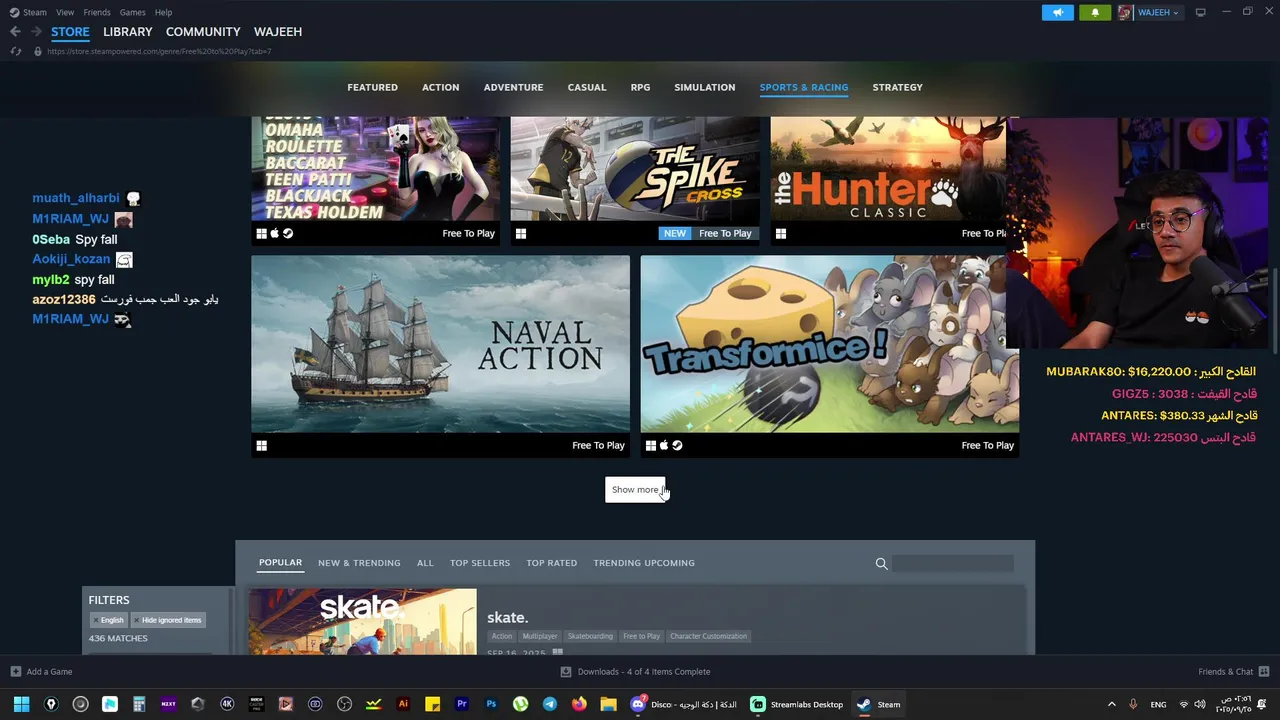Open the LIBRARY section

point(128,32)
